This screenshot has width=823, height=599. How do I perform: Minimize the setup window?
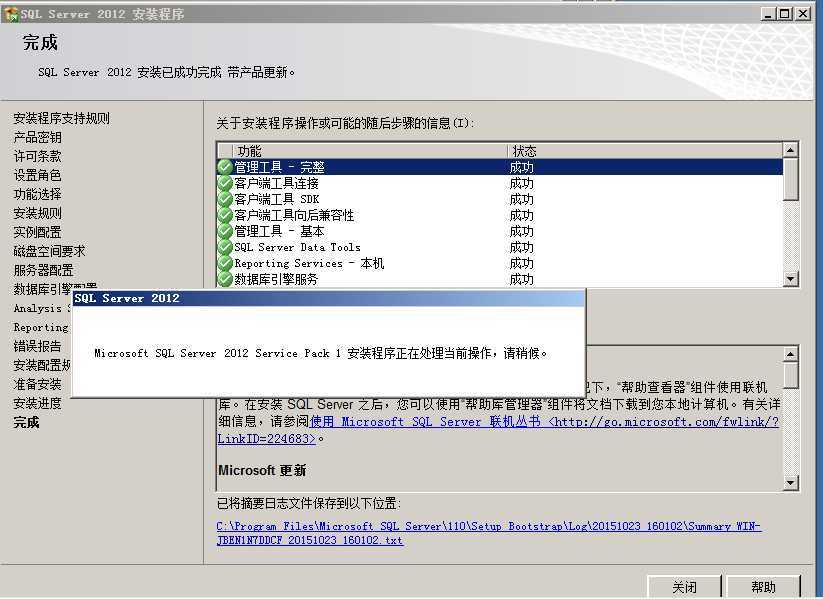(768, 14)
